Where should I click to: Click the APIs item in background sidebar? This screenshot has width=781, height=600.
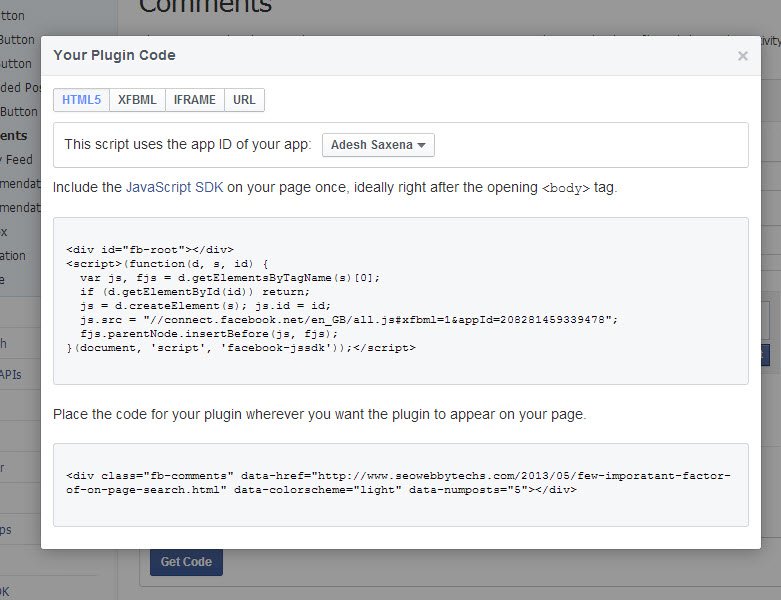click(x=10, y=374)
